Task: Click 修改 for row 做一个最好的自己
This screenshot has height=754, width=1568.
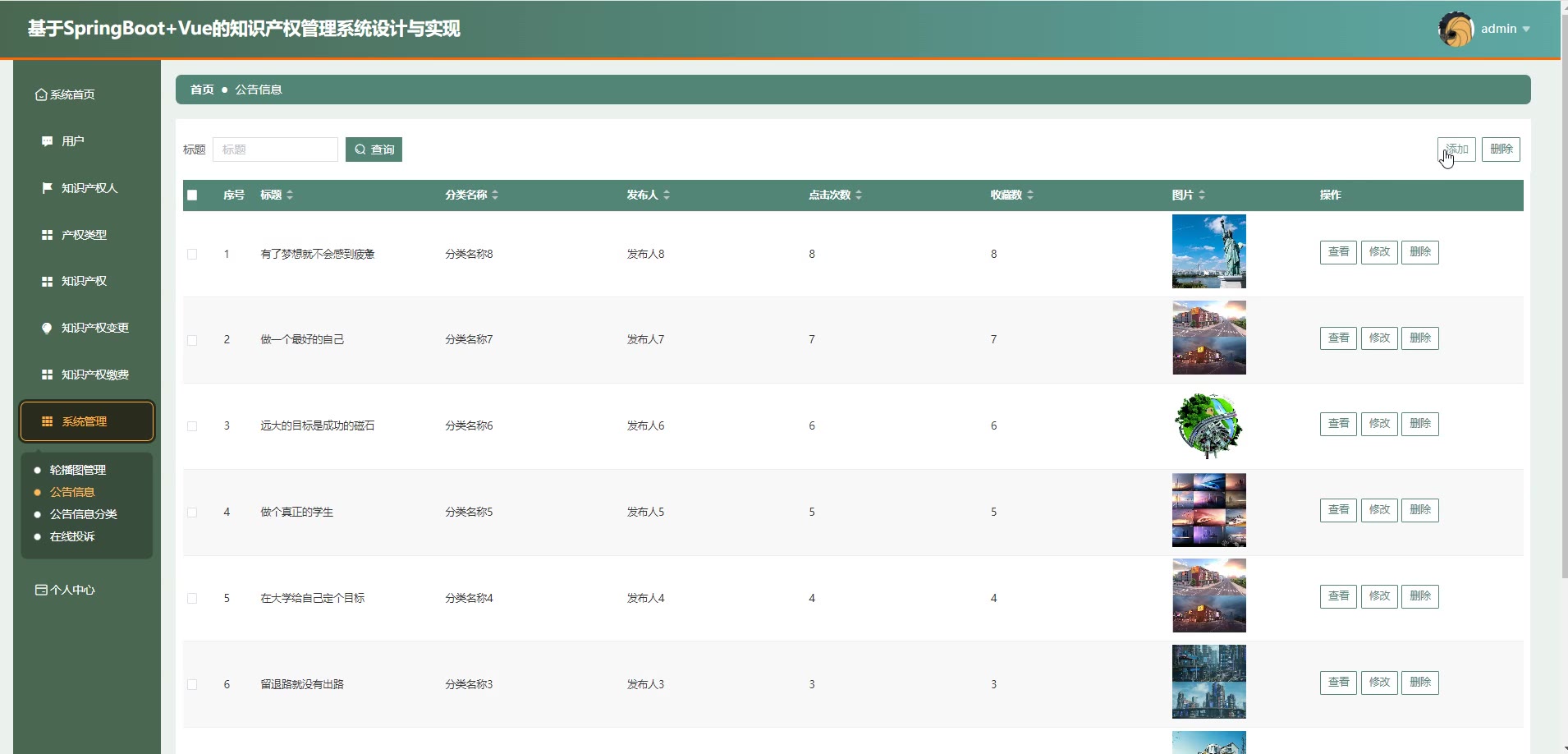Action: coord(1379,338)
